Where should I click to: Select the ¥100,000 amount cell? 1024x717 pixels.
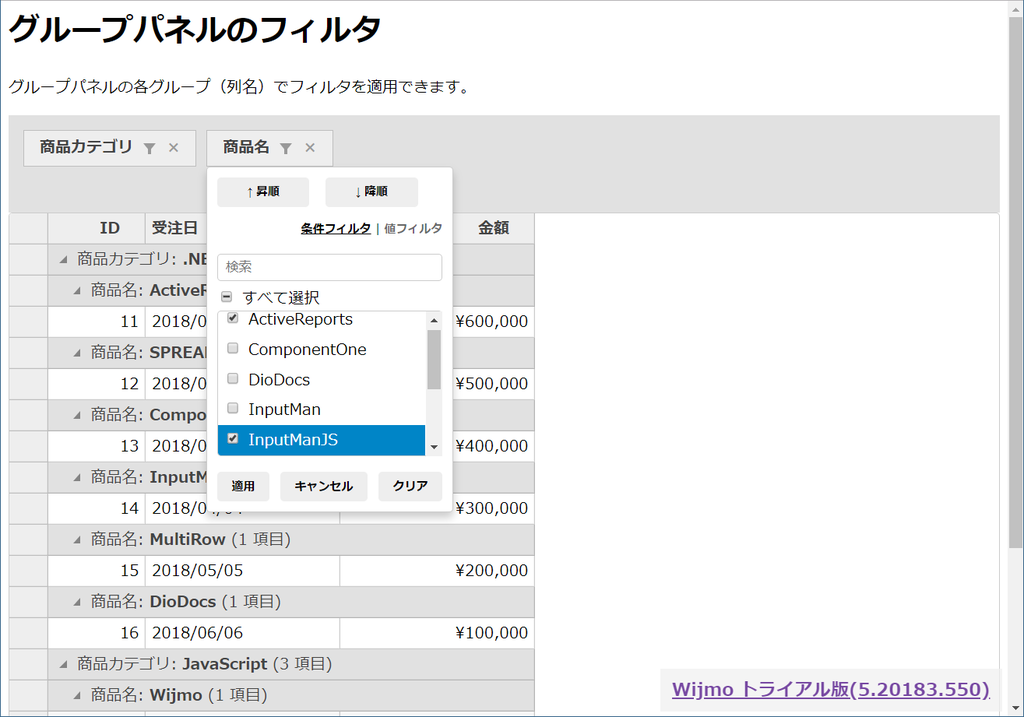tap(437, 633)
